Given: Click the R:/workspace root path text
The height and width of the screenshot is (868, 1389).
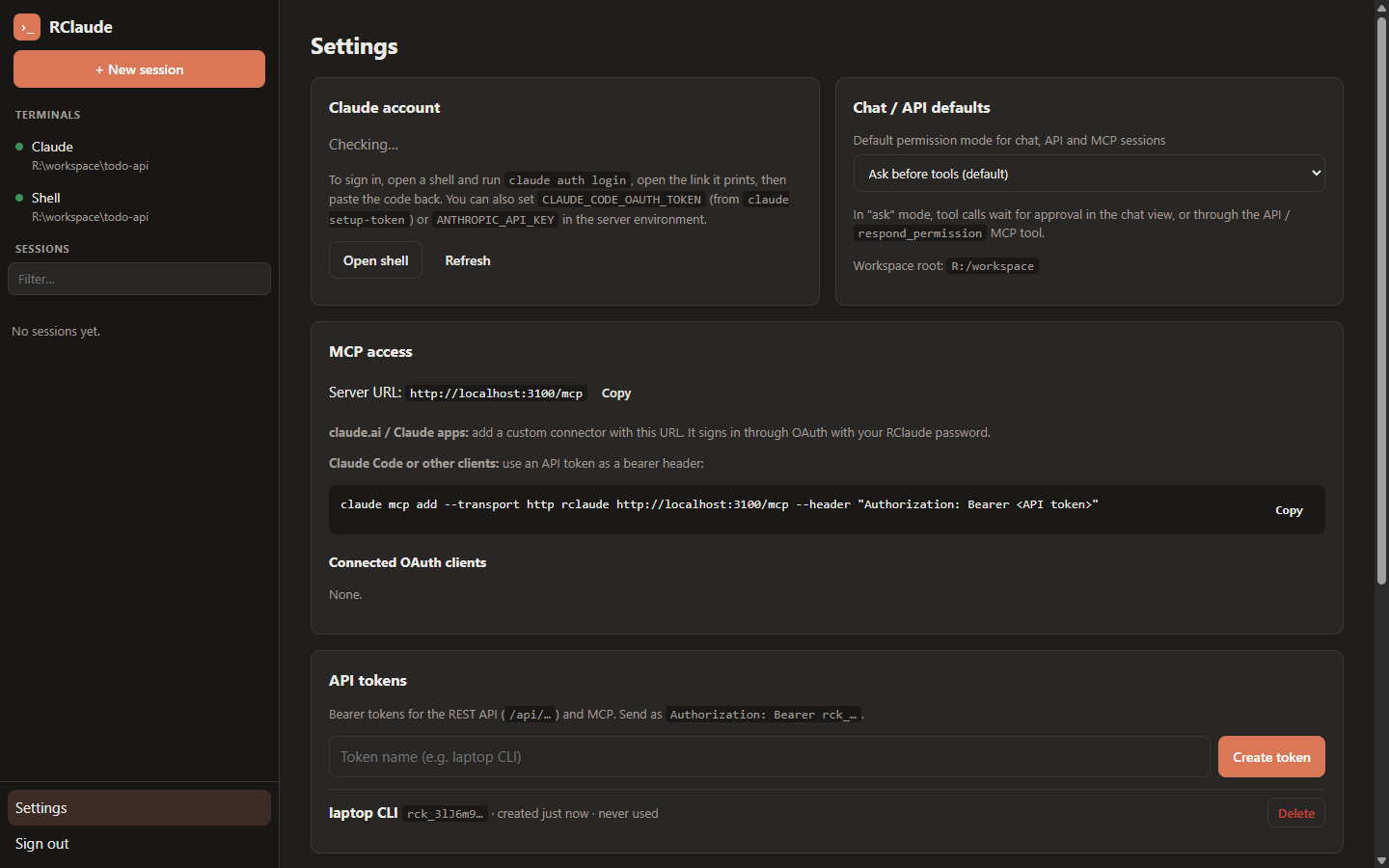Looking at the screenshot, I should (x=993, y=266).
